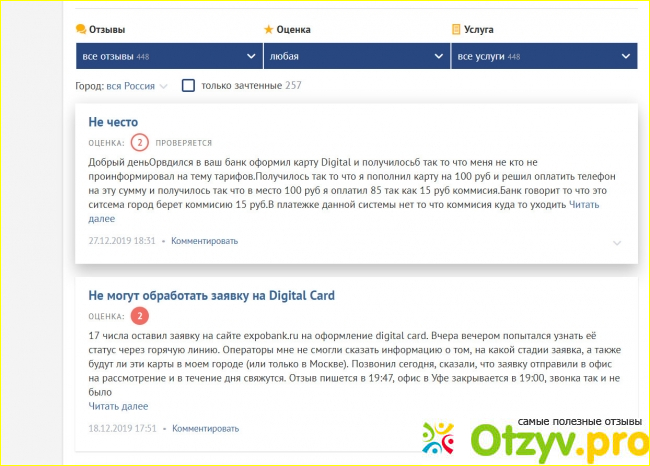Open review titled 'Не честно'

113,122
